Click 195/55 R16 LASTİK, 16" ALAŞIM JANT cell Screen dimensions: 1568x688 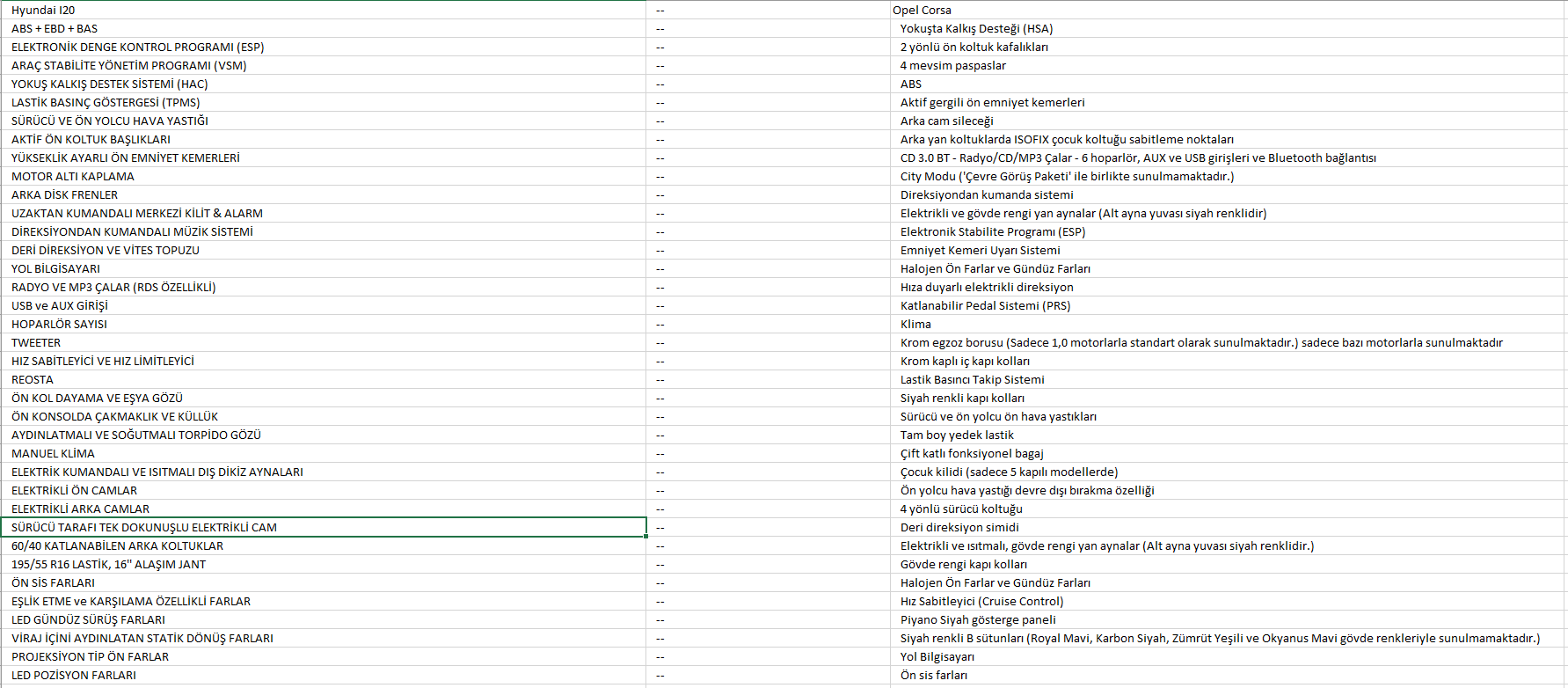(324, 564)
